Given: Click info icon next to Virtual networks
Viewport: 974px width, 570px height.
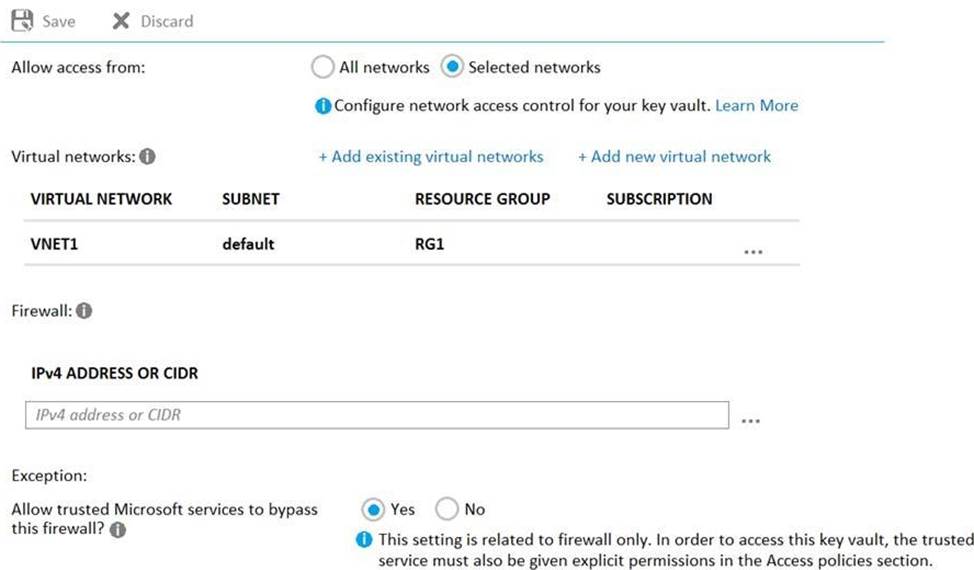Looking at the screenshot, I should 147,156.
